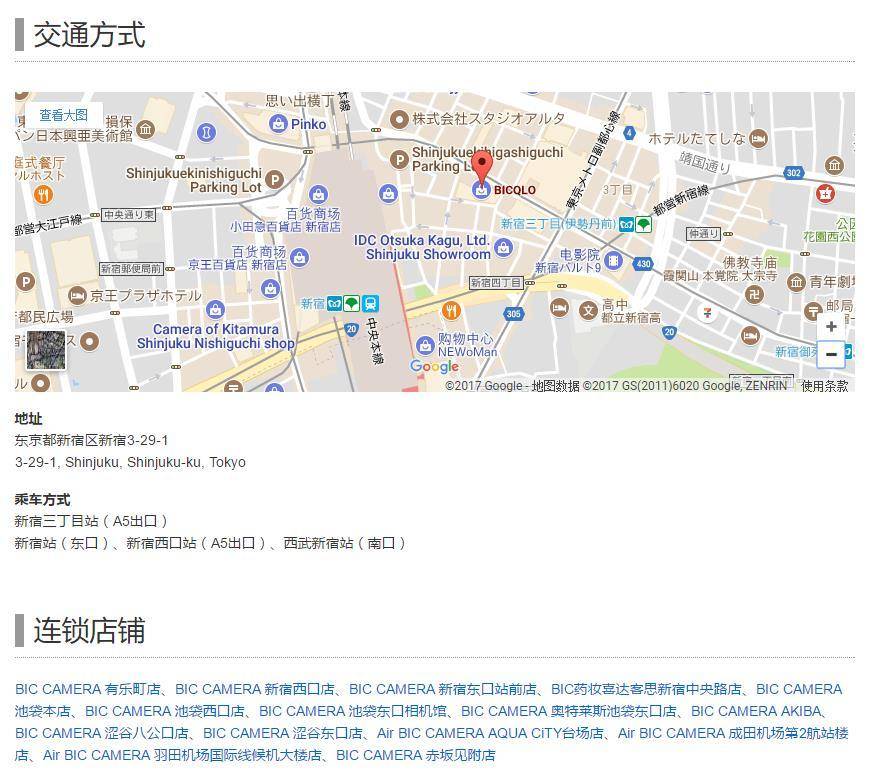Click the 乘车方式 subheading
The image size is (871, 774).
coord(42,499)
